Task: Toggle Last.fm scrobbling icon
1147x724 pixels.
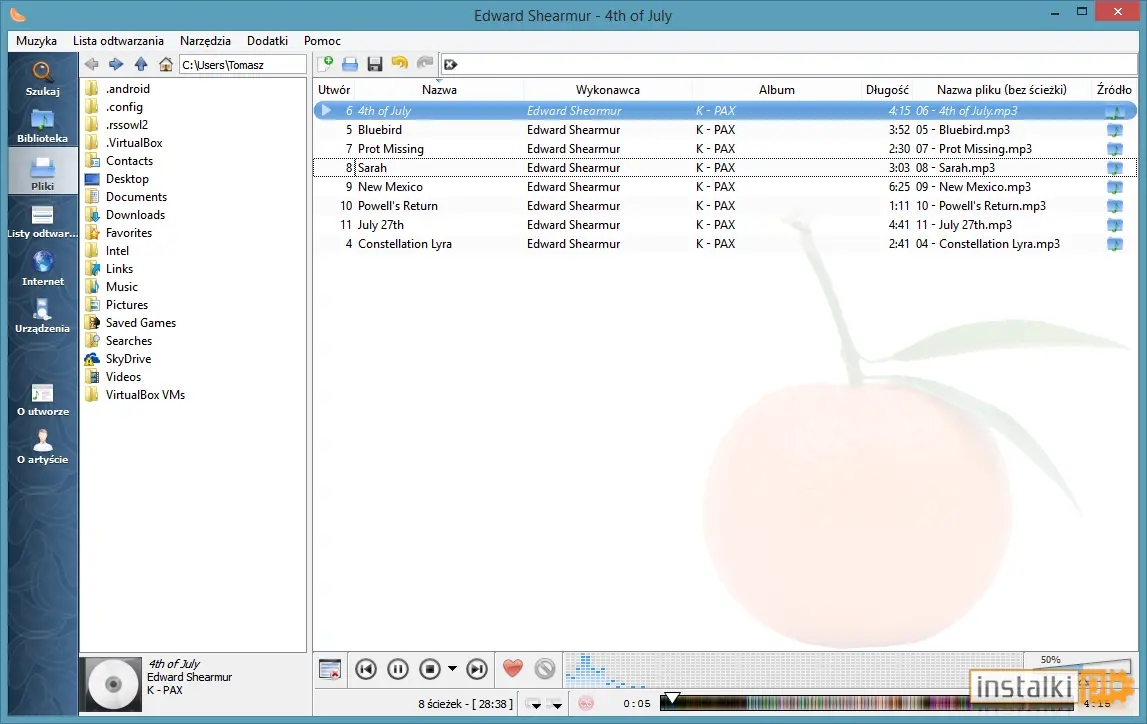Action: (x=586, y=704)
